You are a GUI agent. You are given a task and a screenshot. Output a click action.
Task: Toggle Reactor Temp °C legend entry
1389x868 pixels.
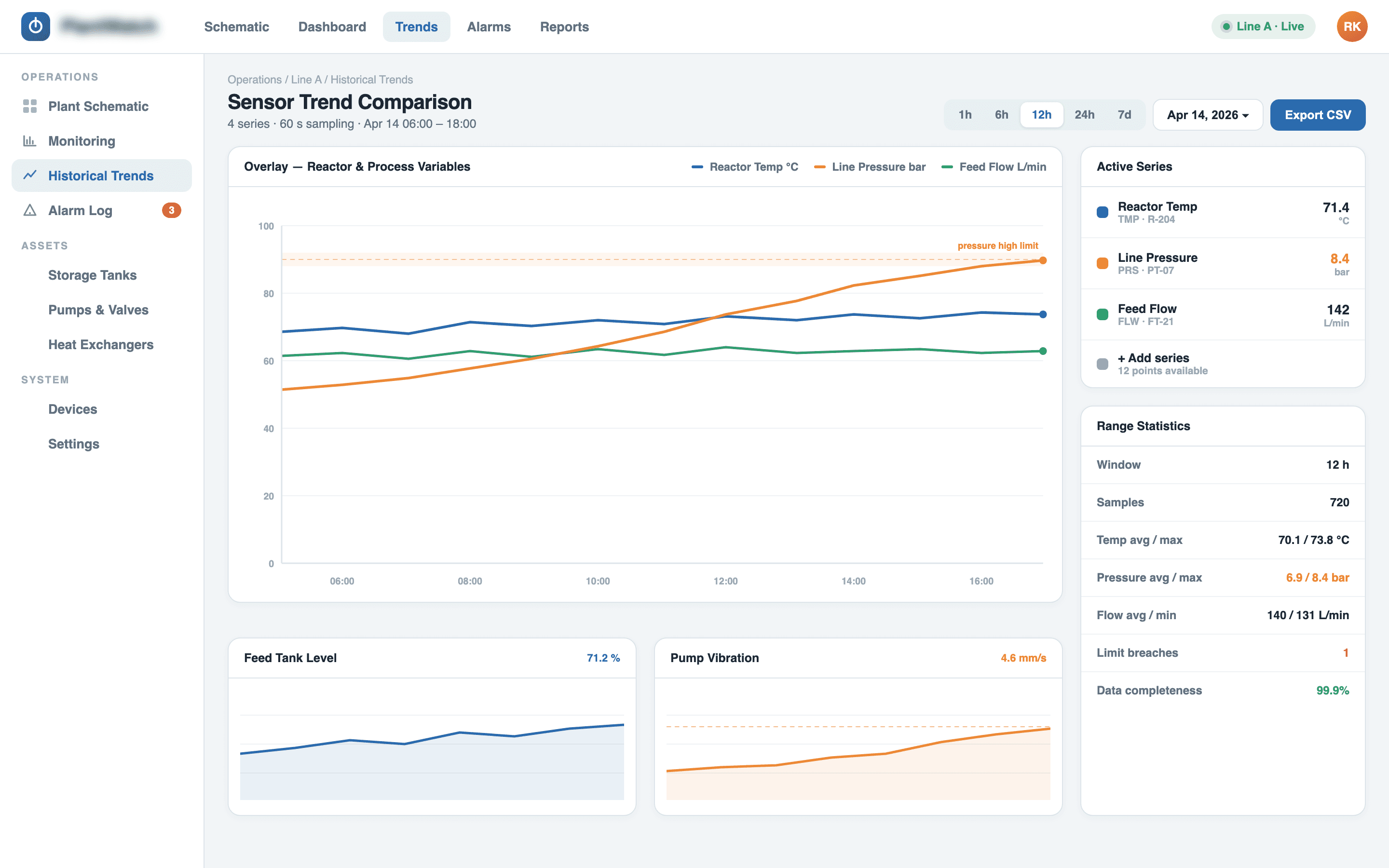[x=745, y=166]
